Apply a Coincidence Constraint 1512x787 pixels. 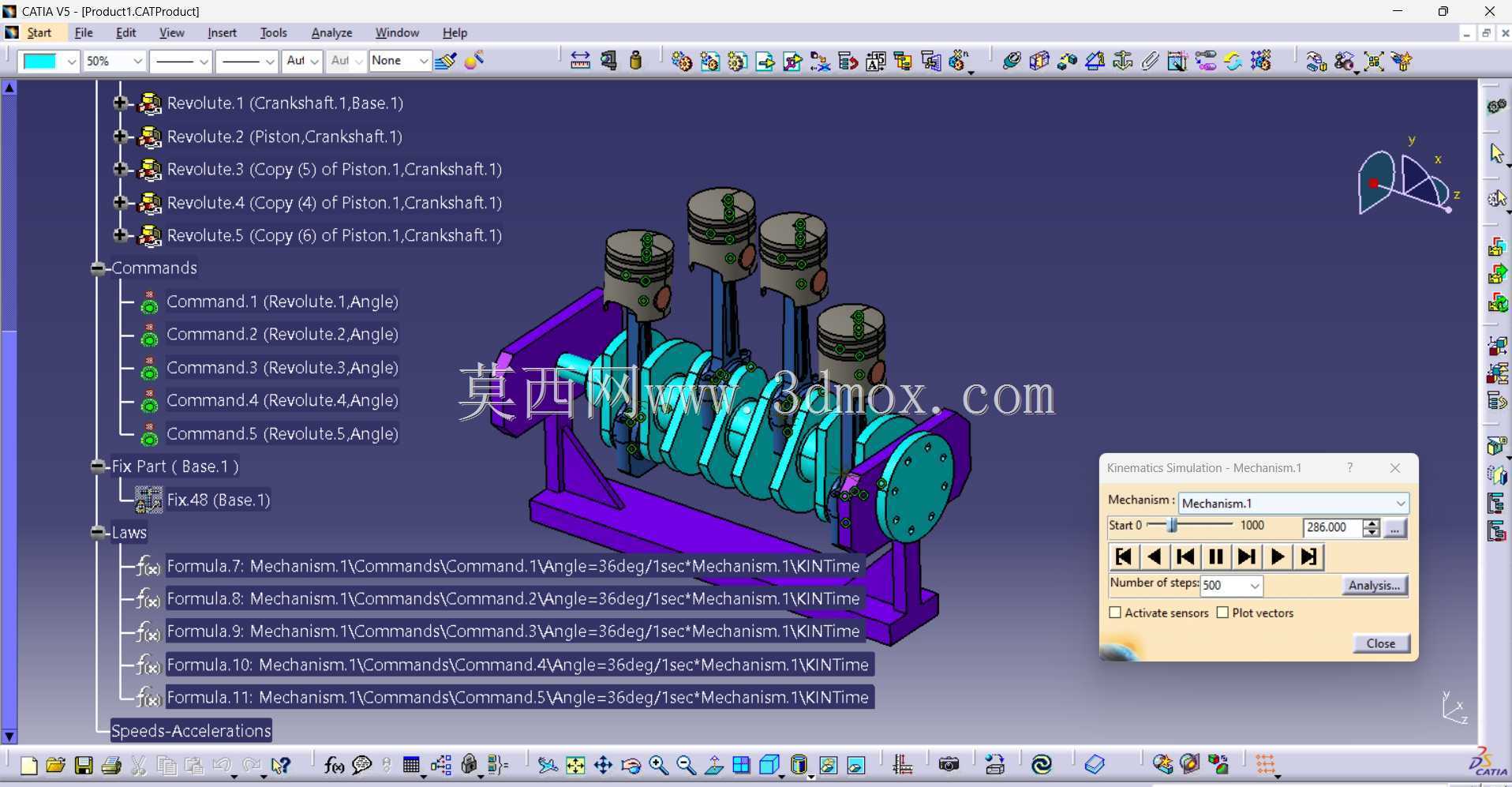pos(1012,61)
